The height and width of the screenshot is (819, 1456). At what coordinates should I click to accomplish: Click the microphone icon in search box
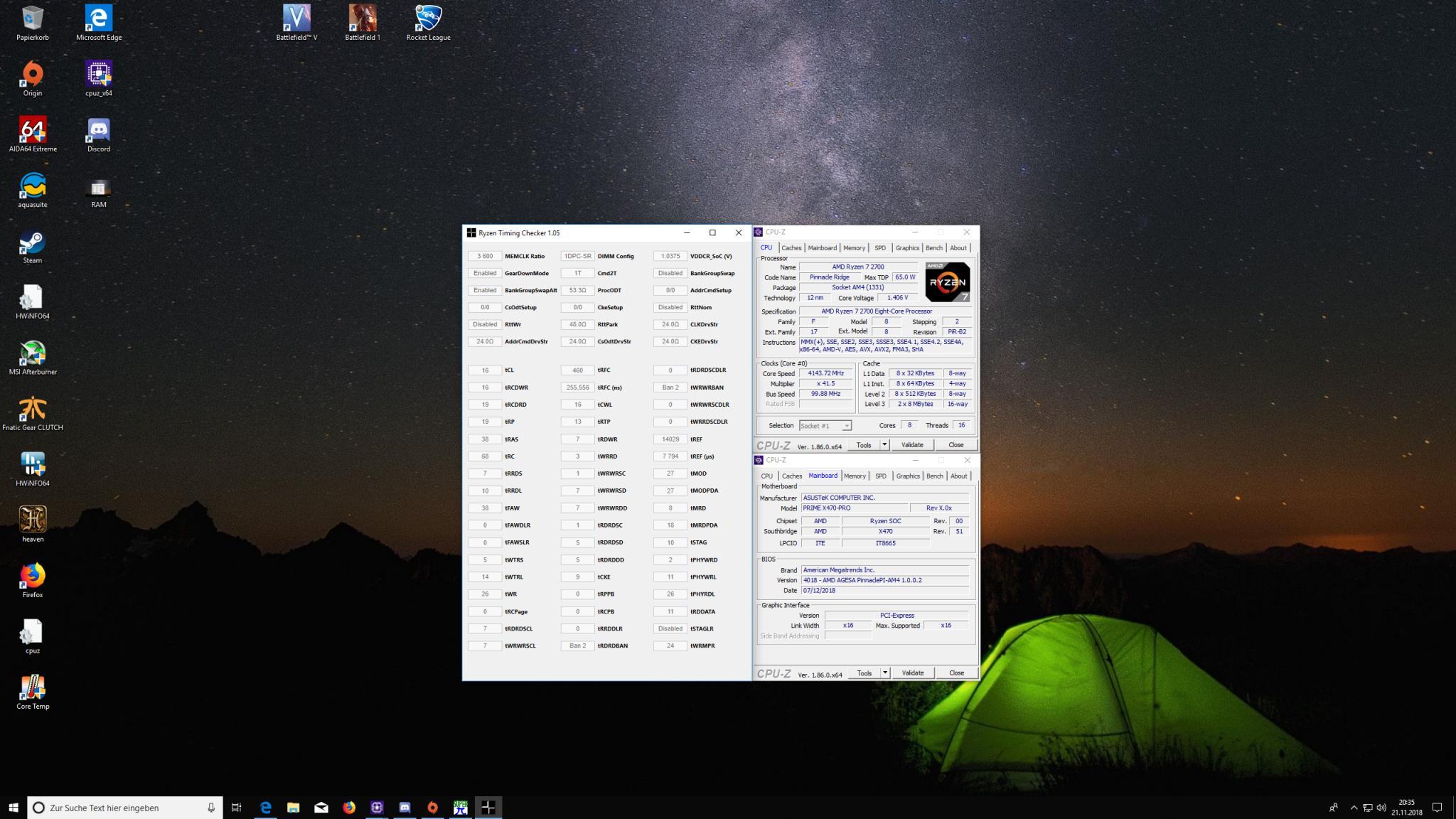click(x=211, y=807)
